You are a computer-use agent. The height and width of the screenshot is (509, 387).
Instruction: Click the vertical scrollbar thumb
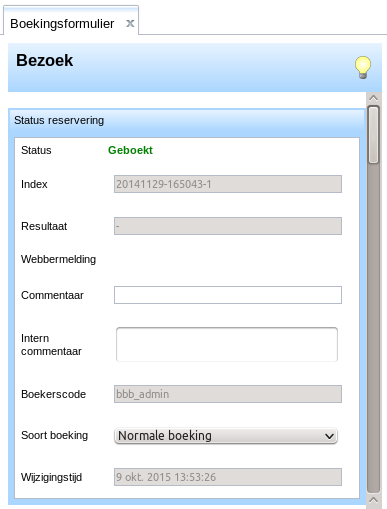coord(373,134)
